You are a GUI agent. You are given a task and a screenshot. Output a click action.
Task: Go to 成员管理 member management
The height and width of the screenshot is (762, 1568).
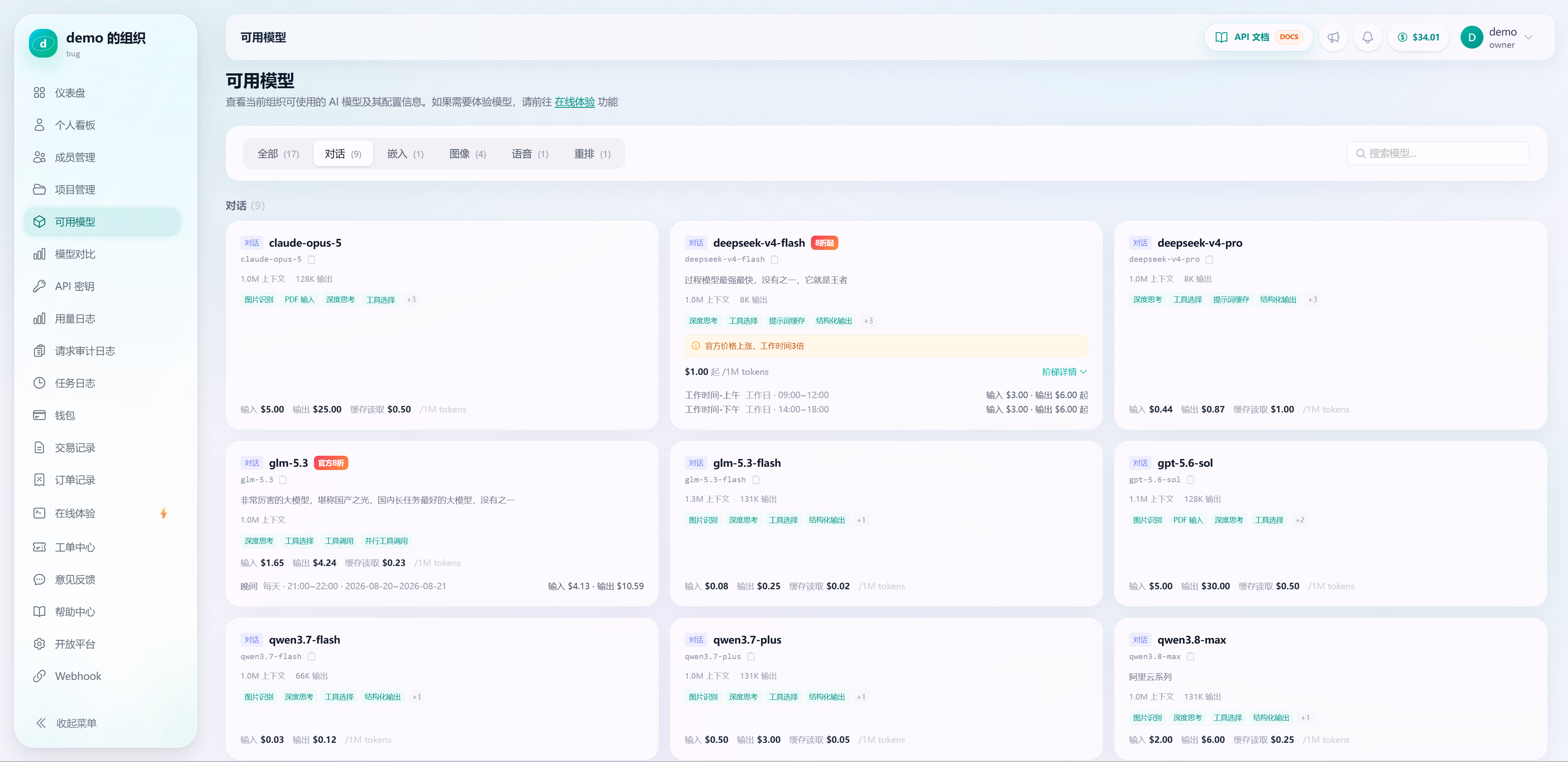point(102,157)
